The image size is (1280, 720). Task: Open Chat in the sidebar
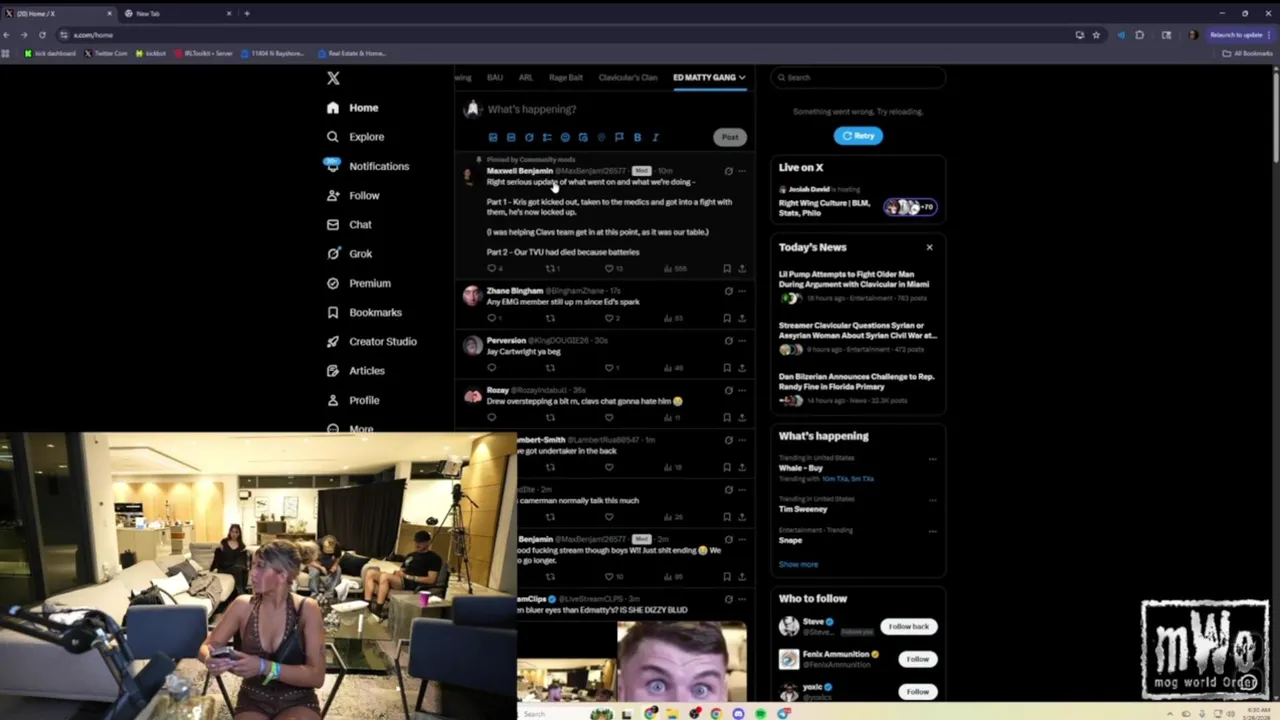coord(349,225)
